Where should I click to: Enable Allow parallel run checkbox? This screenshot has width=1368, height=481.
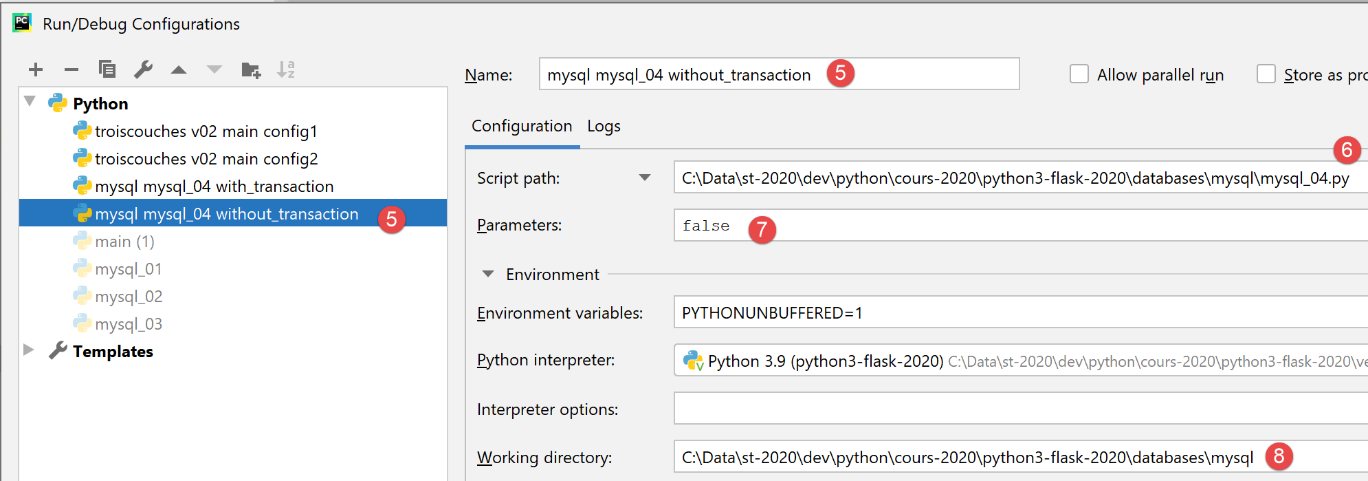point(1079,75)
